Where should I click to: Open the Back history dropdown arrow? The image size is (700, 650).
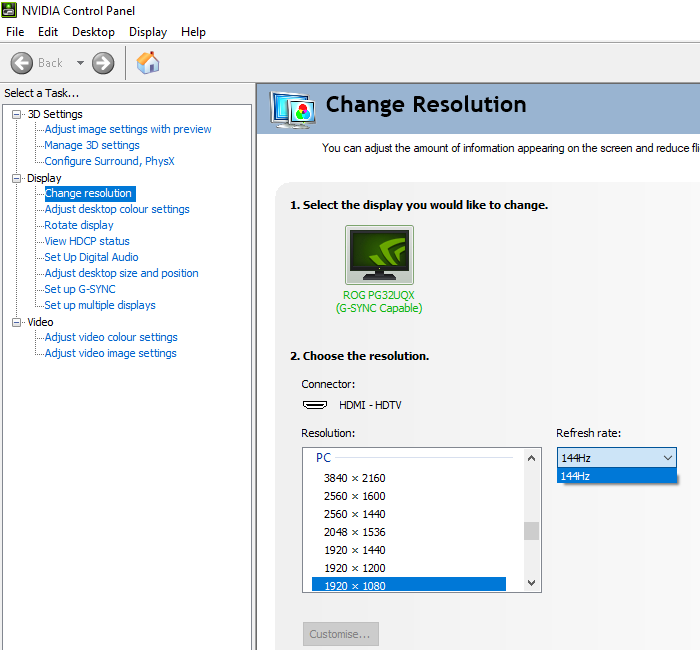[80, 63]
